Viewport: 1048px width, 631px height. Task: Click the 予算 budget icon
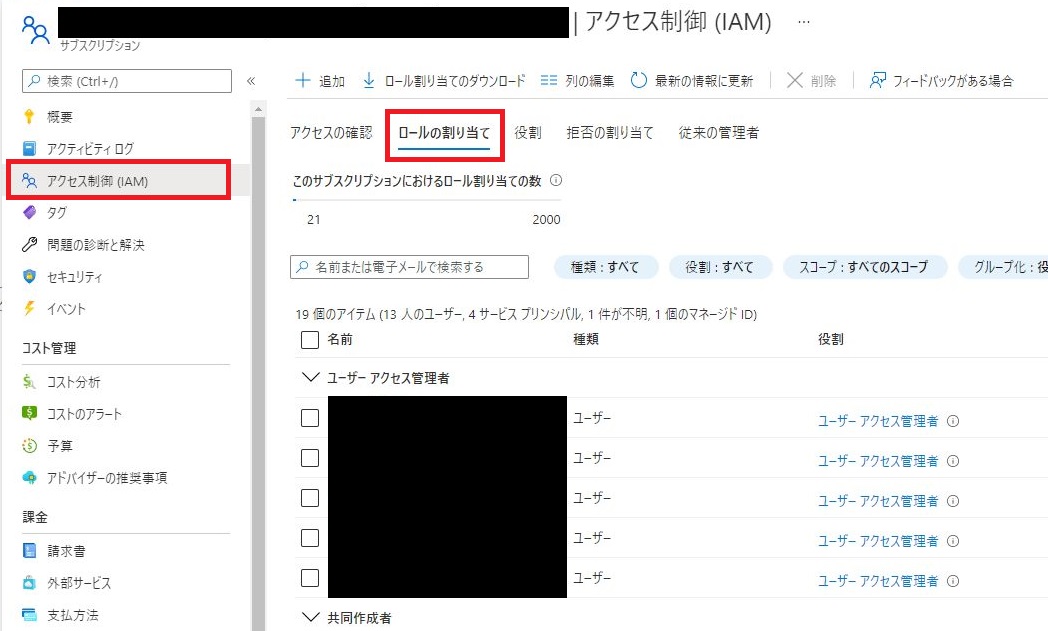pyautogui.click(x=29, y=445)
